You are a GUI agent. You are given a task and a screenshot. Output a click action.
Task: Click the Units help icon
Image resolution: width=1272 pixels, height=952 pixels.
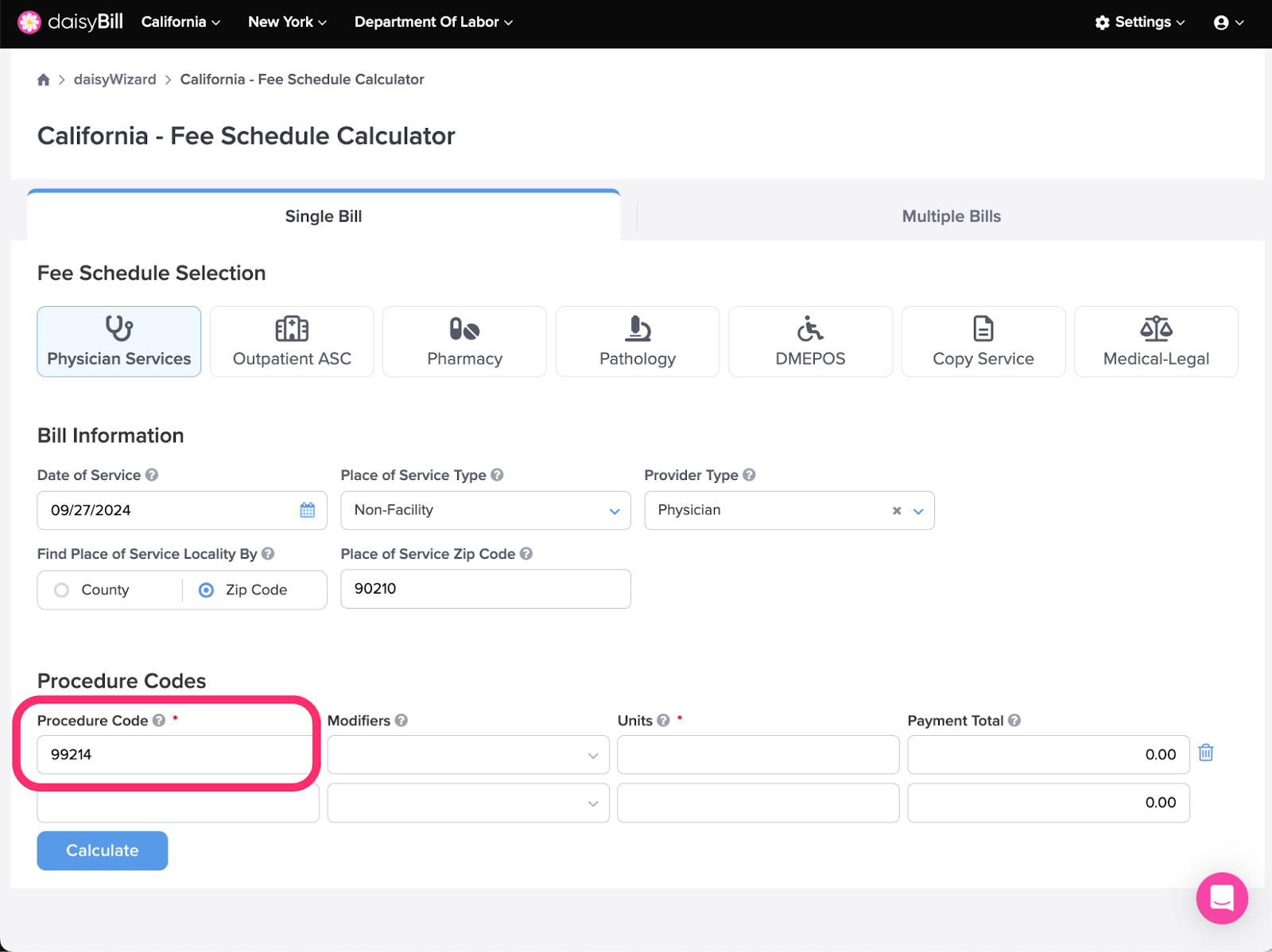click(663, 720)
